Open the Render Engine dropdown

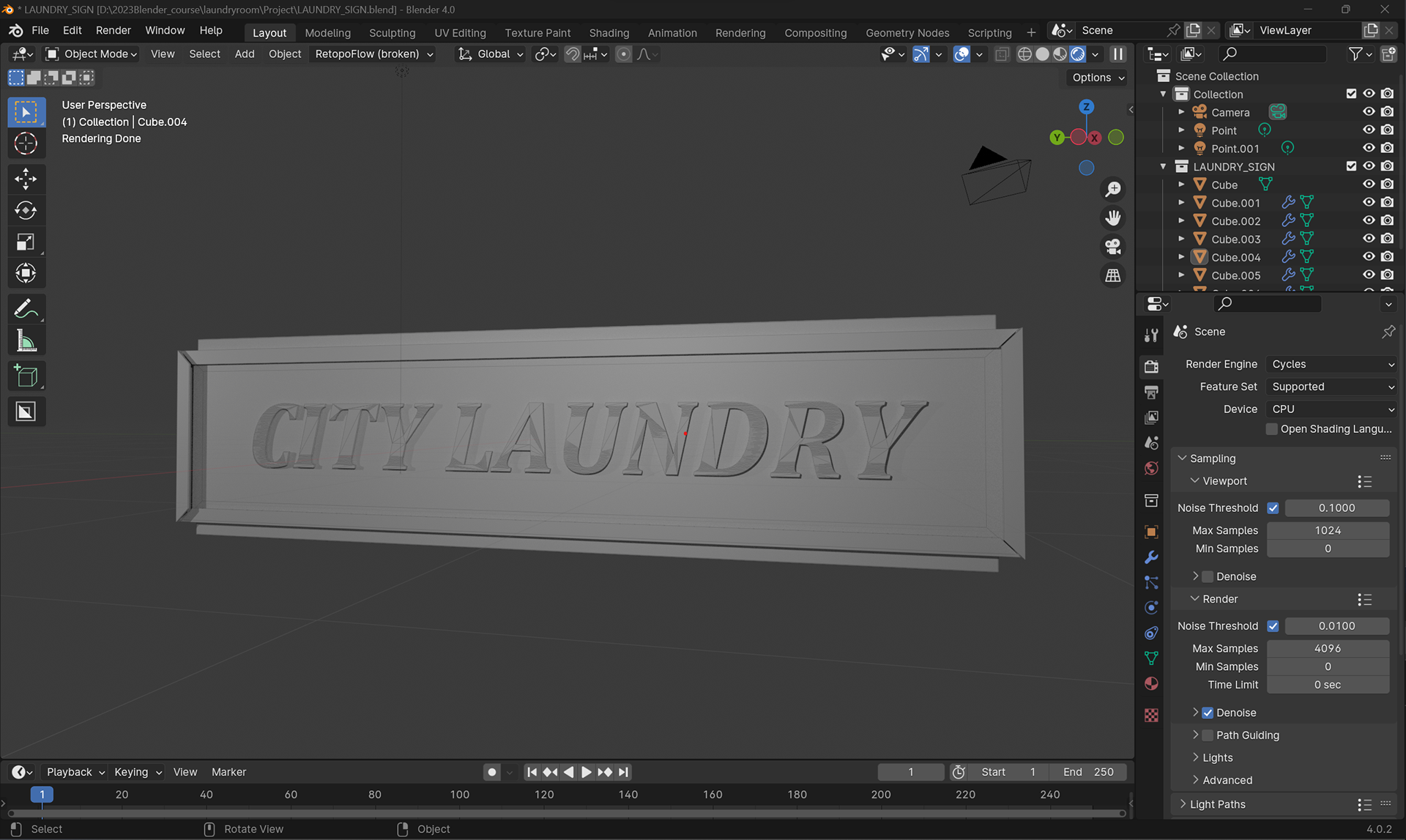tap(1331, 364)
